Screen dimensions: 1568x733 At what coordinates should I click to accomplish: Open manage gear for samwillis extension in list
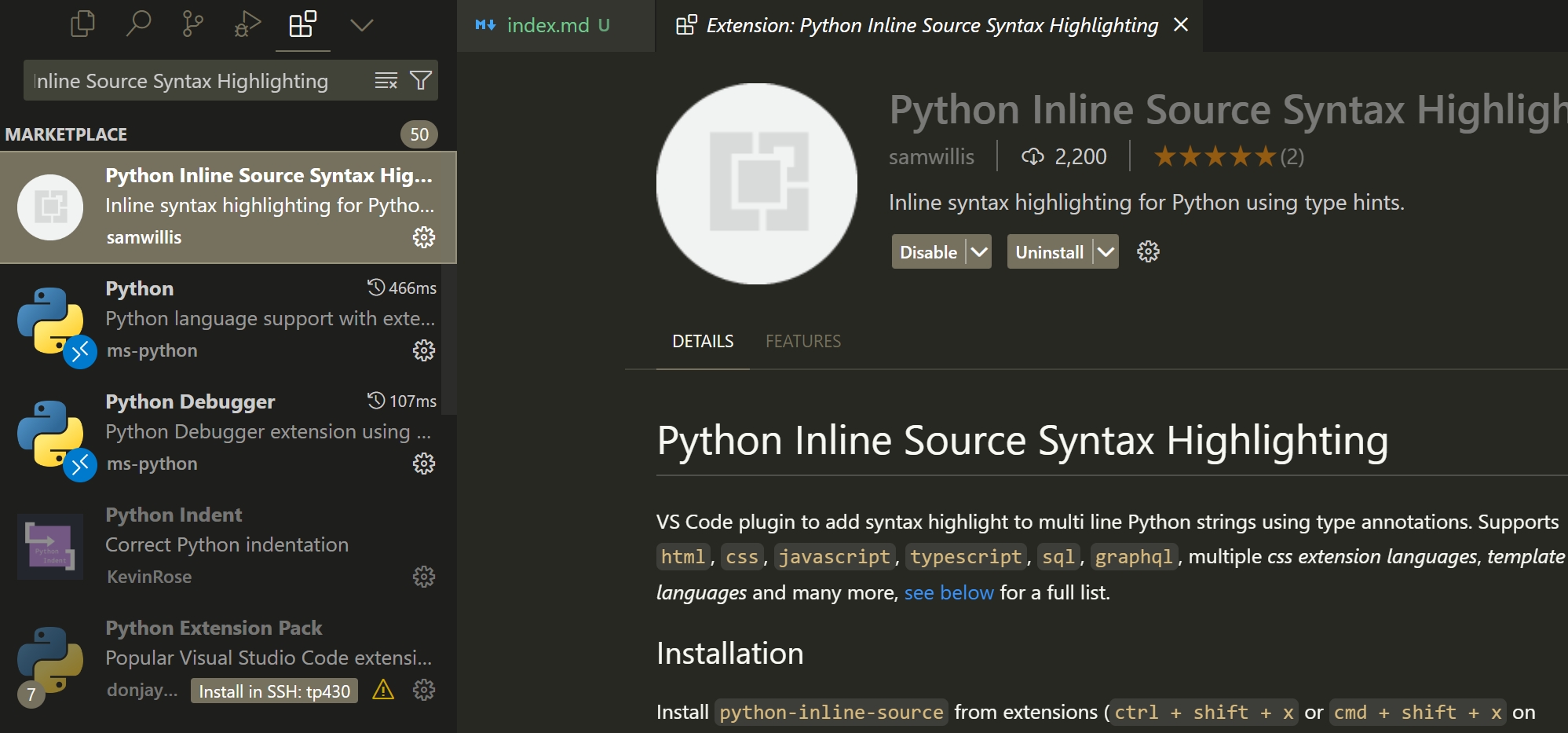[x=424, y=237]
